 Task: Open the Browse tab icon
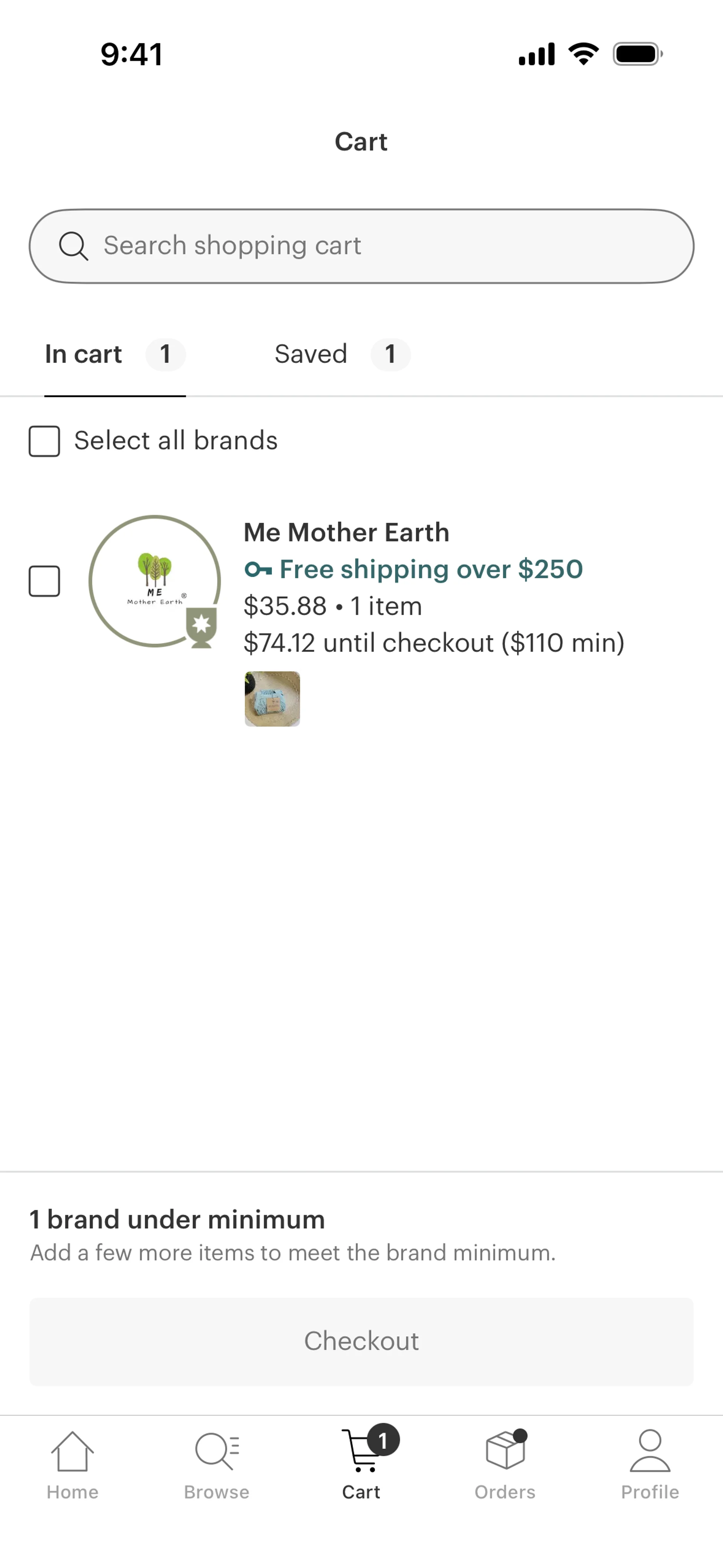(x=217, y=1452)
